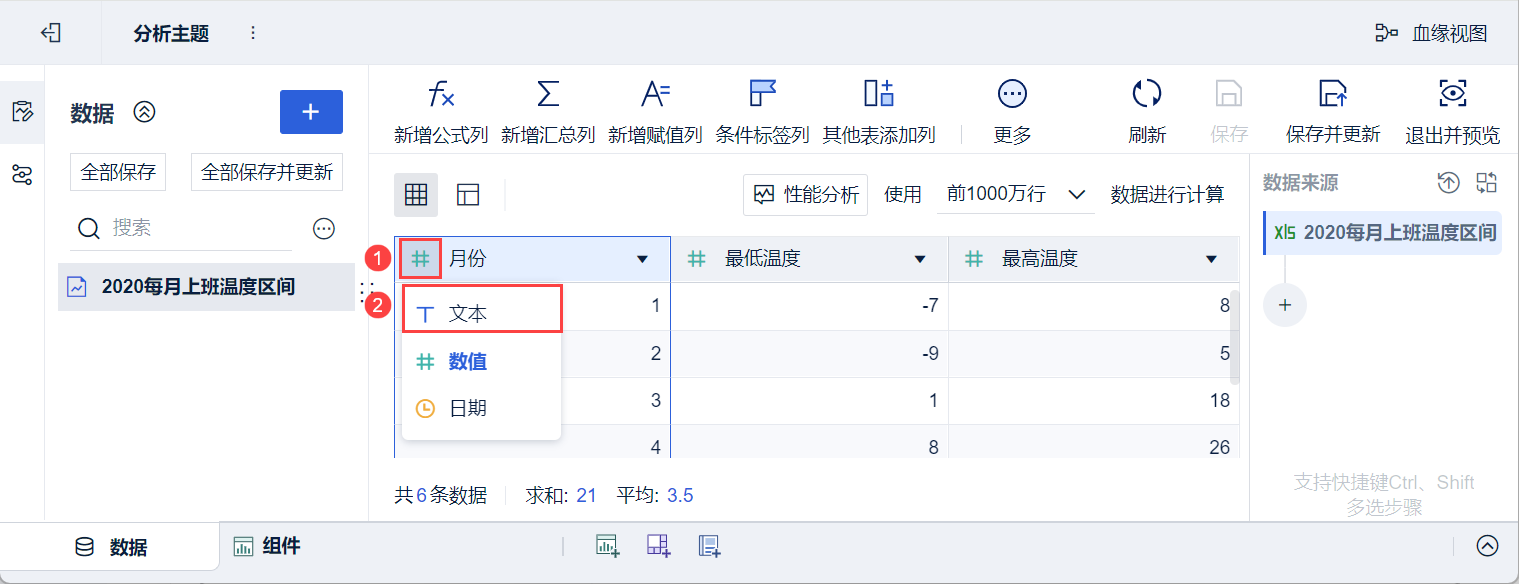Screen dimensions: 1519x584
Task: Click the 新增汇总列 sigma icon
Action: 548,94
